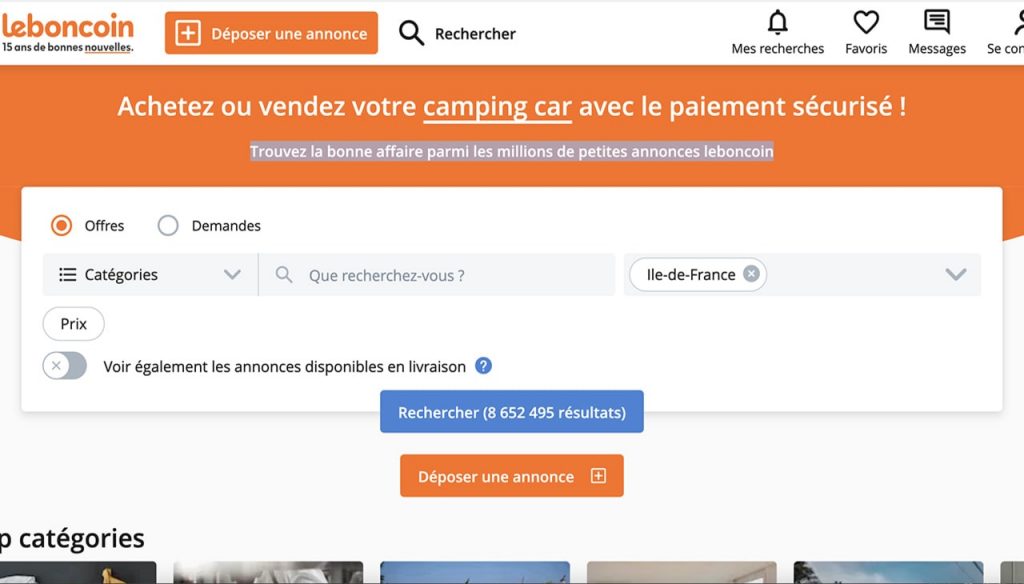This screenshot has height=584, width=1024.
Task: Open Mes recherches bell icon
Action: (x=777, y=22)
